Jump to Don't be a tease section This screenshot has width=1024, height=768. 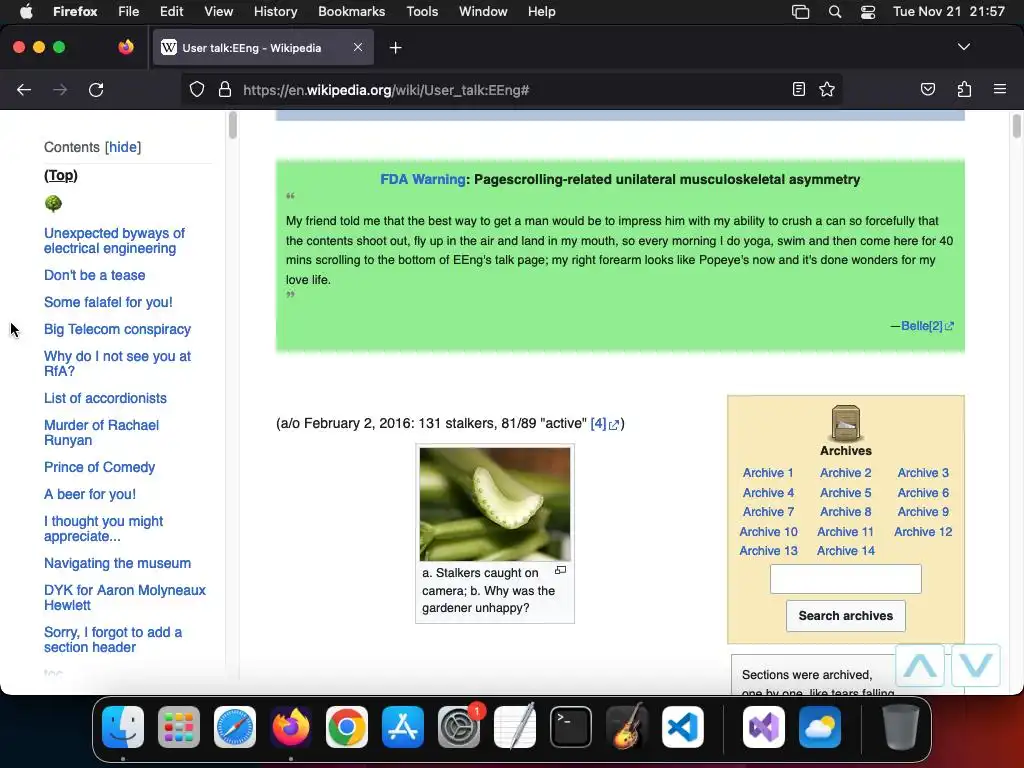pyautogui.click(x=95, y=275)
